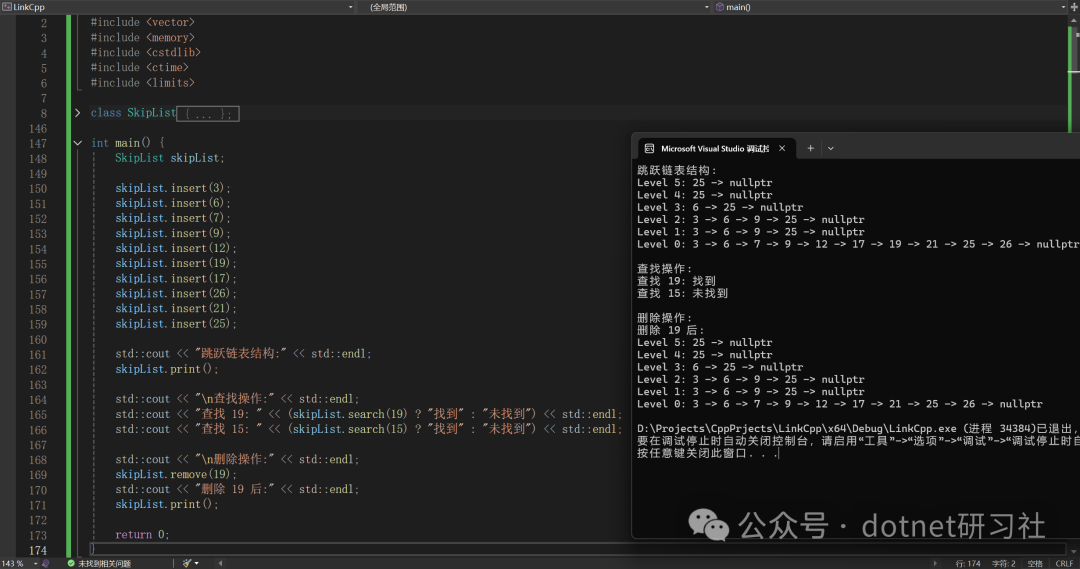Click the IntelliCode icon in status bar
Image resolution: width=1080 pixels, height=569 pixels.
tap(45, 563)
